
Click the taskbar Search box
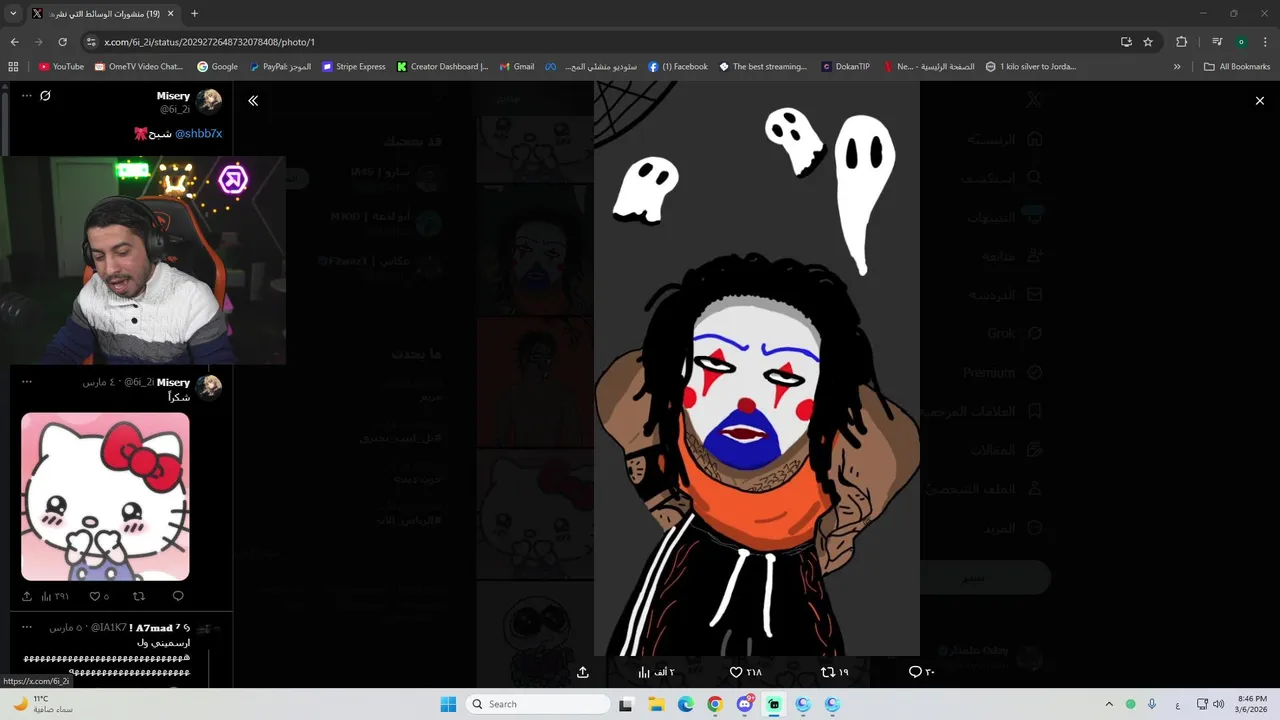point(539,704)
